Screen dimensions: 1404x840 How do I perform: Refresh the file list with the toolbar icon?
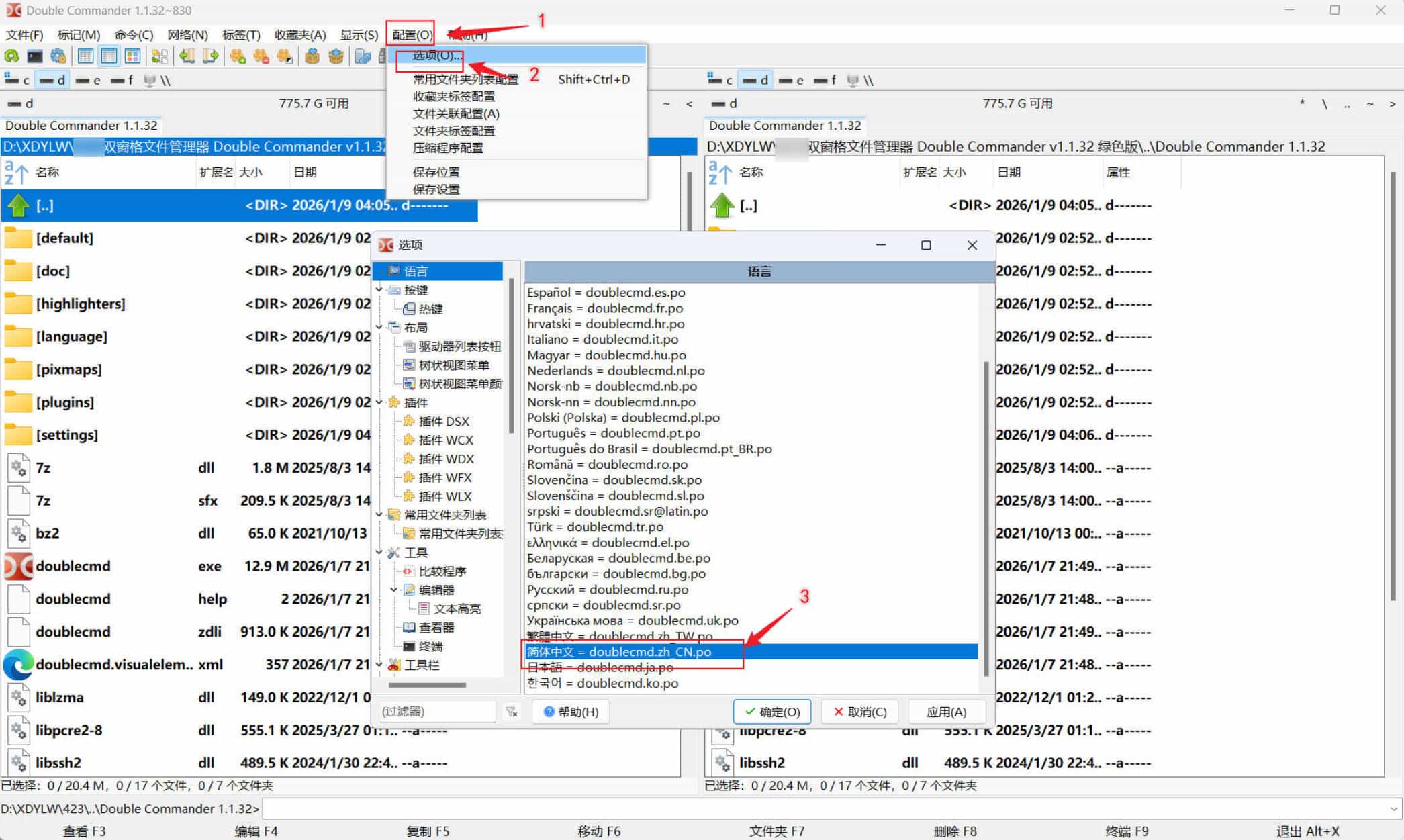pyautogui.click(x=13, y=56)
